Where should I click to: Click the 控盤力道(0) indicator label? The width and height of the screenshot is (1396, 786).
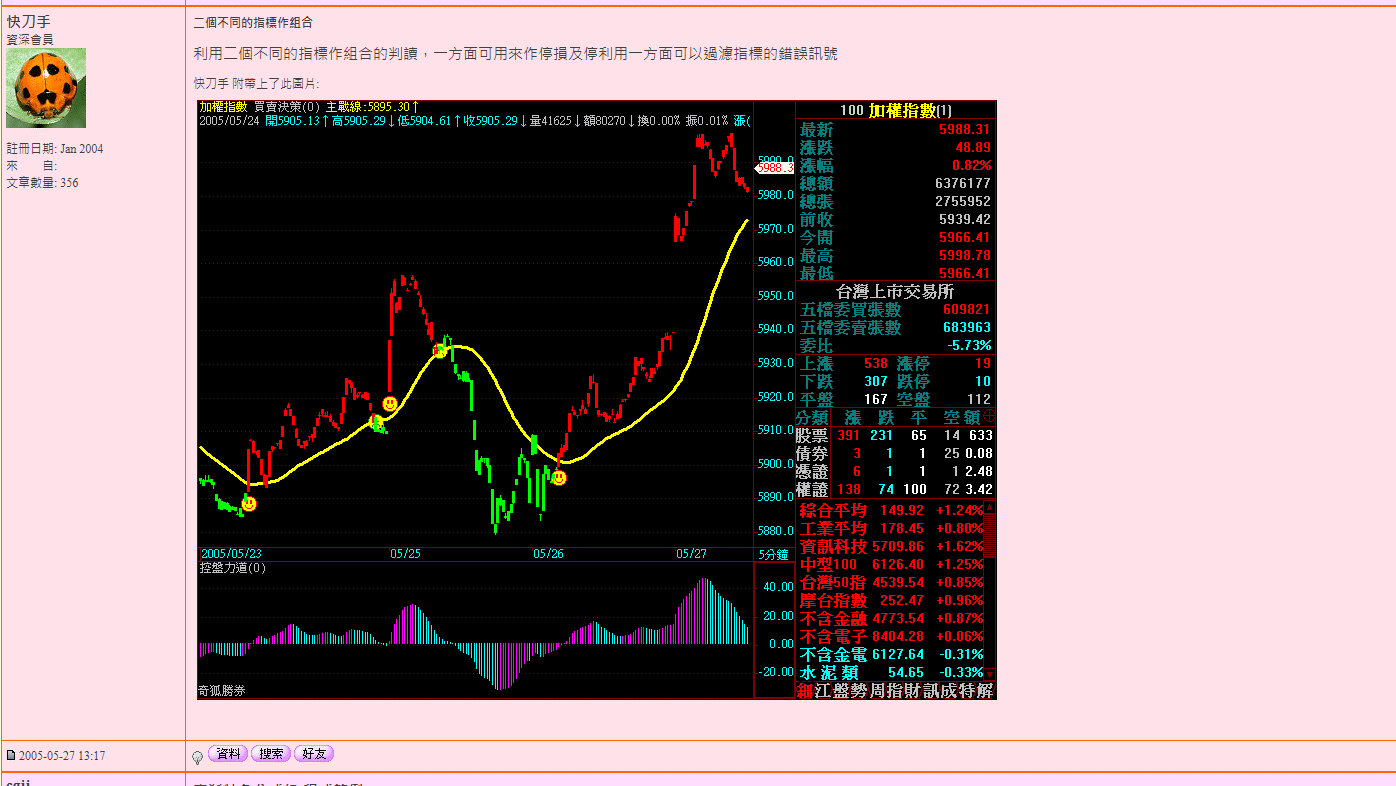pyautogui.click(x=232, y=568)
